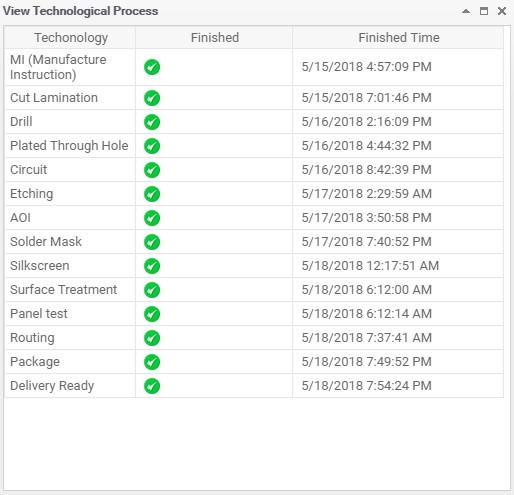514x495 pixels.
Task: Click green checkmark for Cut Lamination
Action: [x=152, y=98]
